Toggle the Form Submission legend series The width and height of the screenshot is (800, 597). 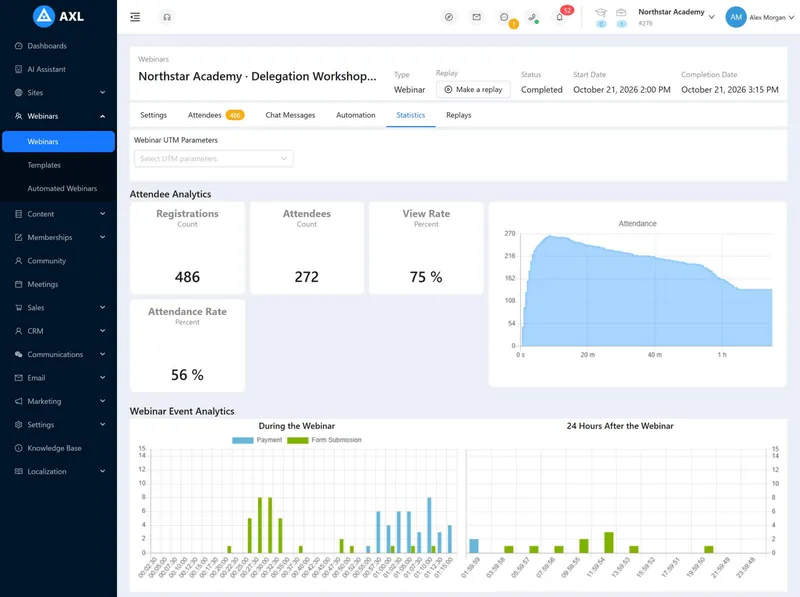pyautogui.click(x=324, y=440)
